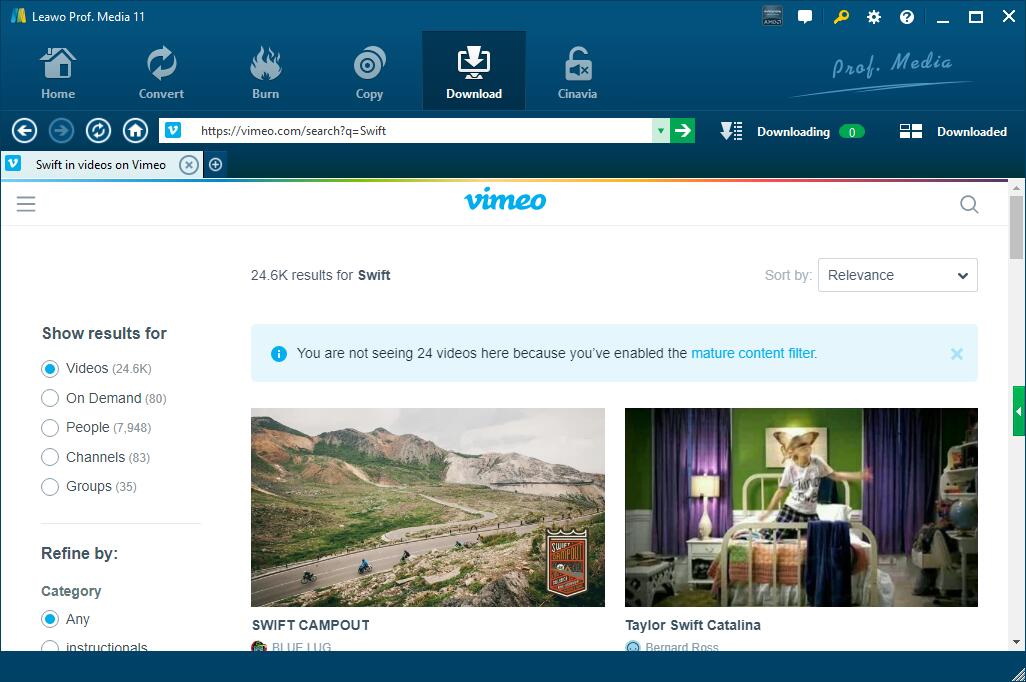Click the browser refresh icon
The width and height of the screenshot is (1026, 682).
98,131
